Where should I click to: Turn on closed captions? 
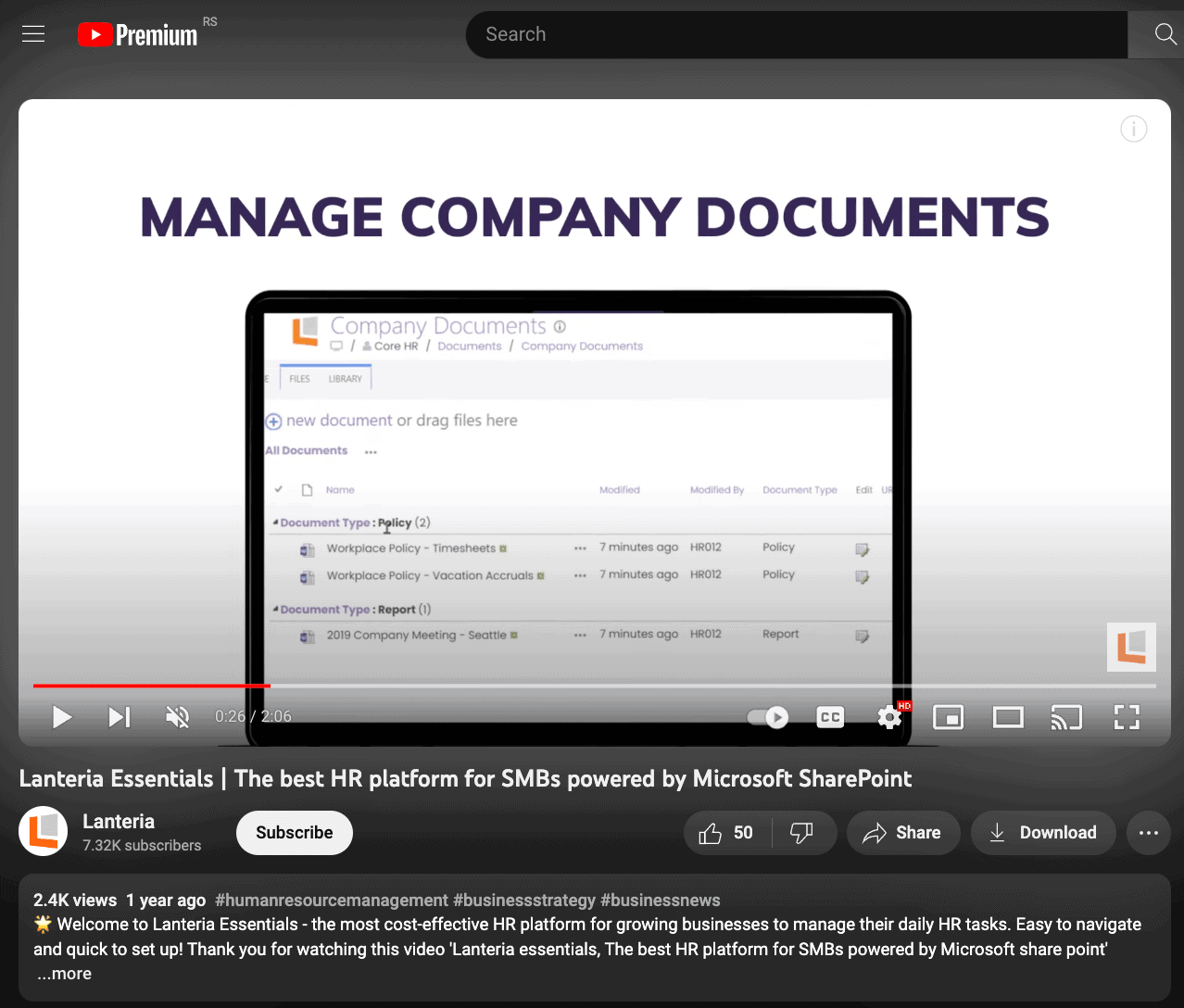[x=830, y=717]
